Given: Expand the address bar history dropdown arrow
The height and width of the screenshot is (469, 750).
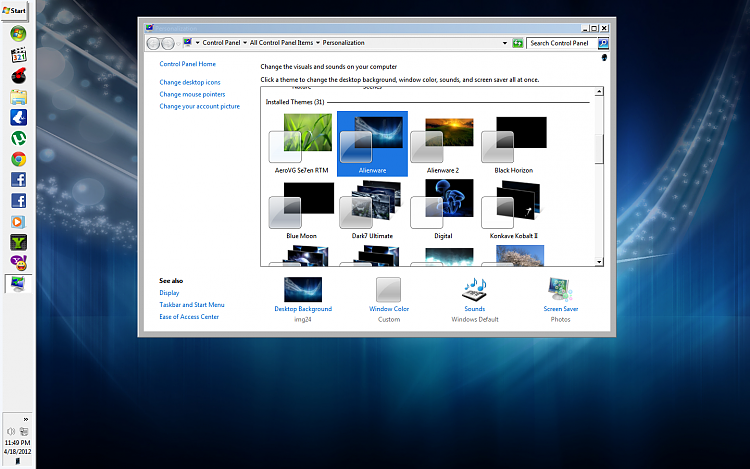Looking at the screenshot, I should click(x=505, y=43).
